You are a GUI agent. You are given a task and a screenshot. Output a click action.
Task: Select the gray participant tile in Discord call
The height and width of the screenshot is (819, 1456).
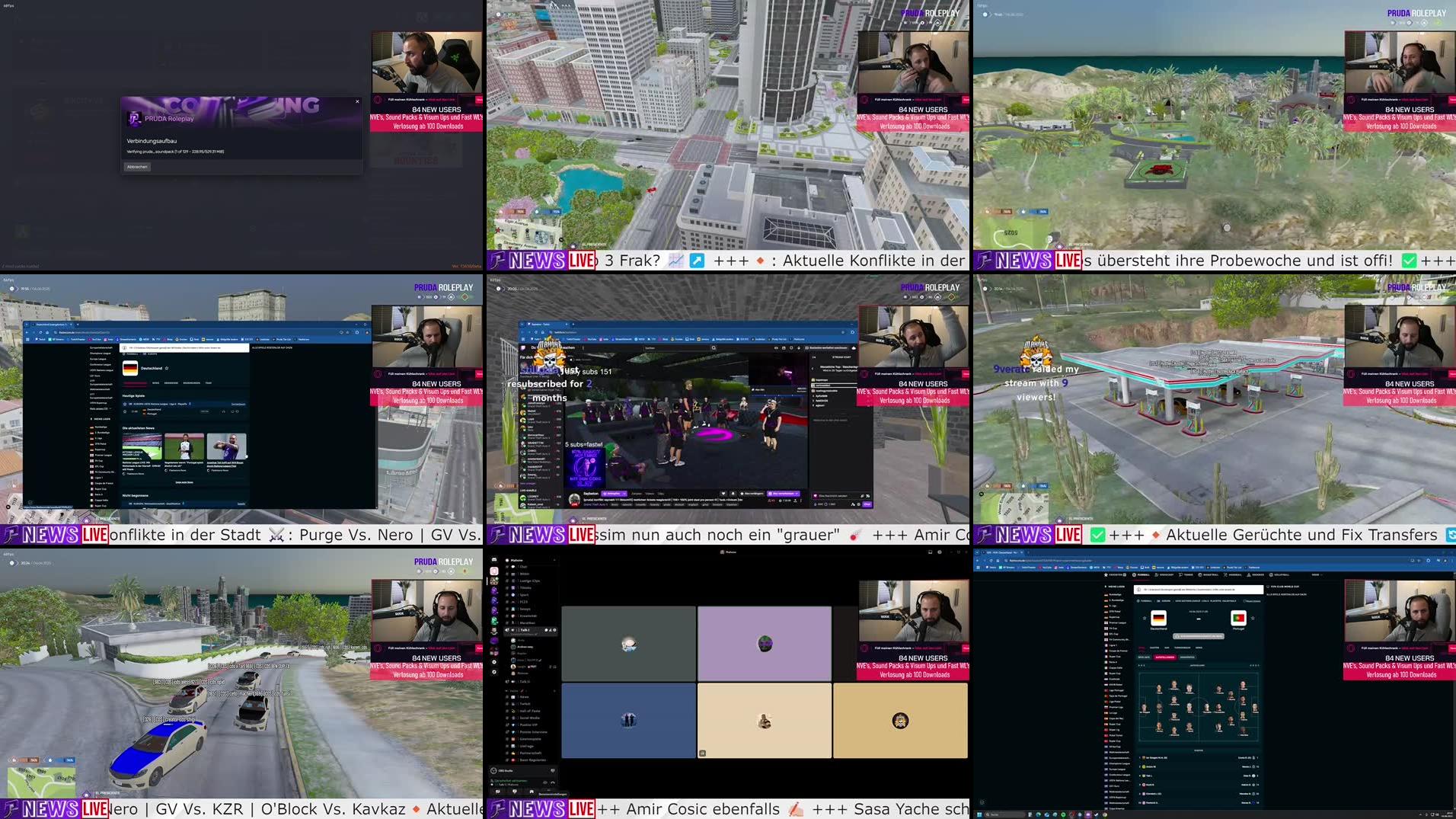point(628,644)
